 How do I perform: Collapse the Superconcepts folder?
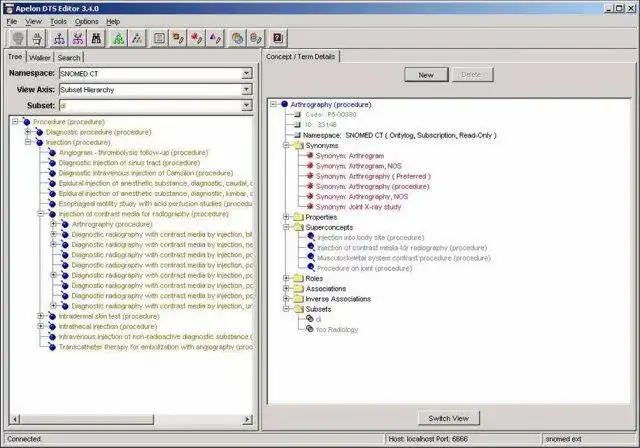[x=287, y=227]
